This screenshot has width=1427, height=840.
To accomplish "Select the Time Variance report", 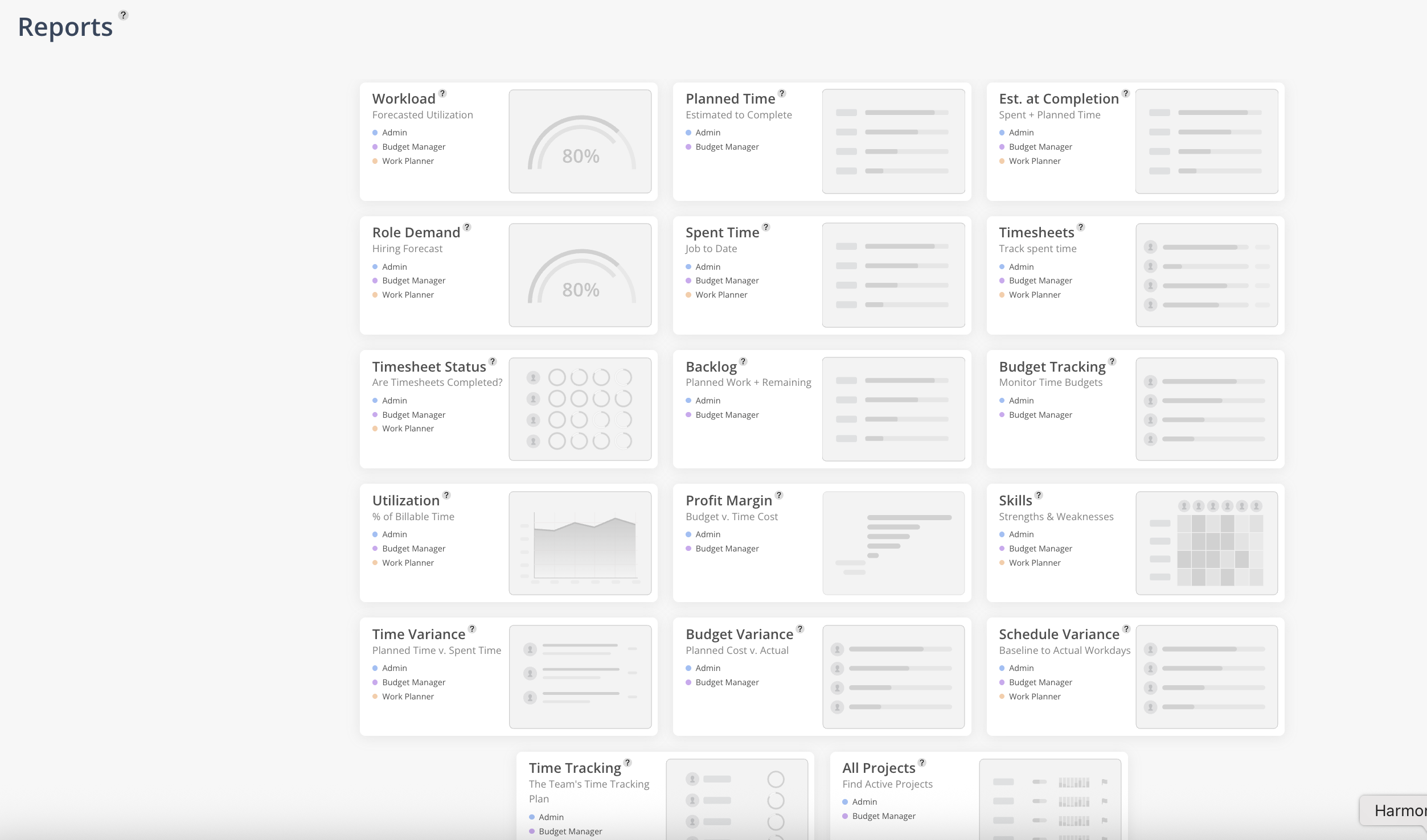I will pos(419,635).
